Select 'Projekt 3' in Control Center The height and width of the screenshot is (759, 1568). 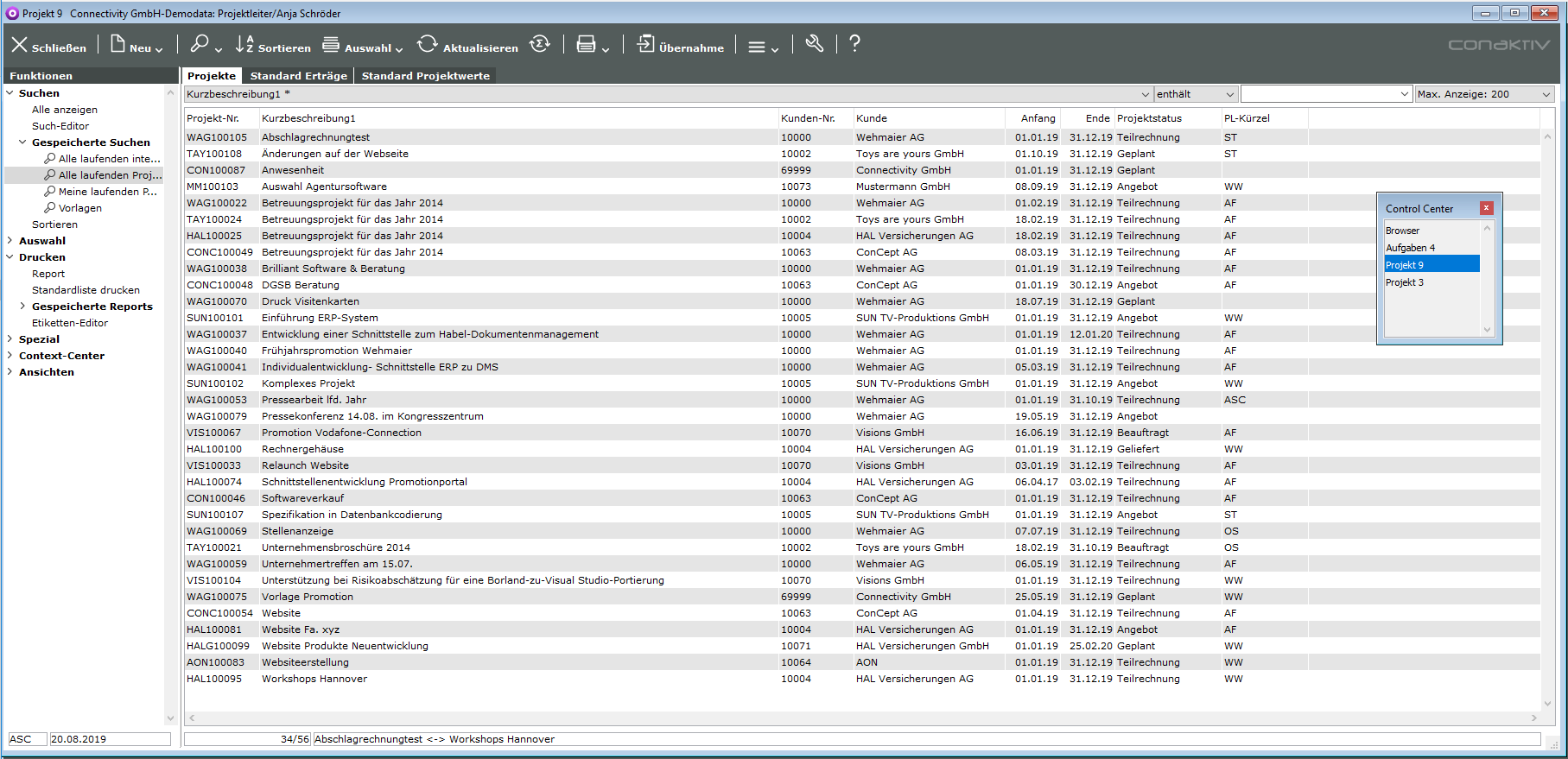(1432, 282)
